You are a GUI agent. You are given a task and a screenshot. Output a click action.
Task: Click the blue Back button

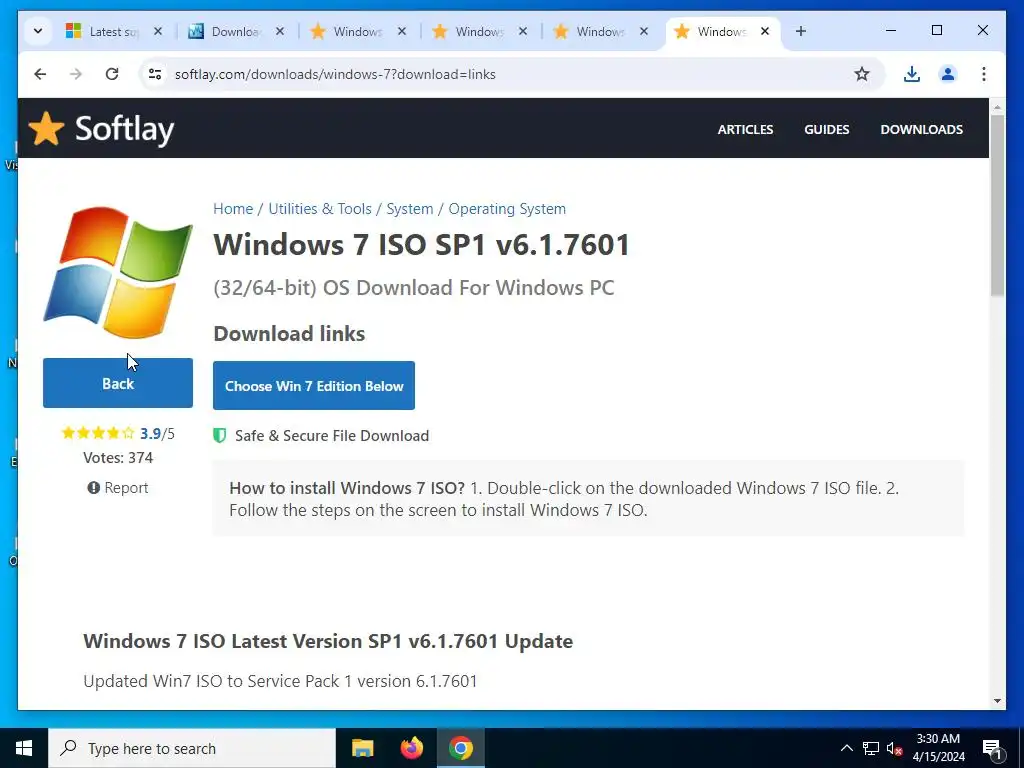click(x=118, y=383)
